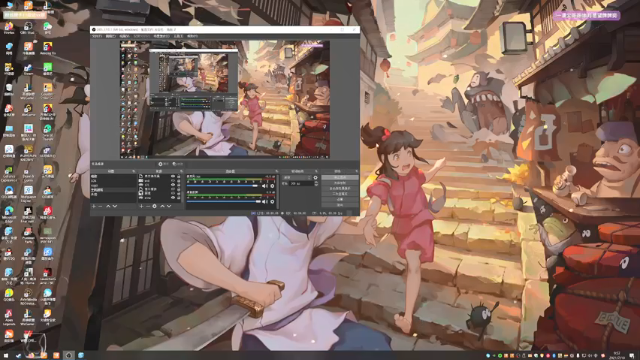The width and height of the screenshot is (640, 360).
Task: Click OBS icon on the taskbar
Action: coord(69,356)
